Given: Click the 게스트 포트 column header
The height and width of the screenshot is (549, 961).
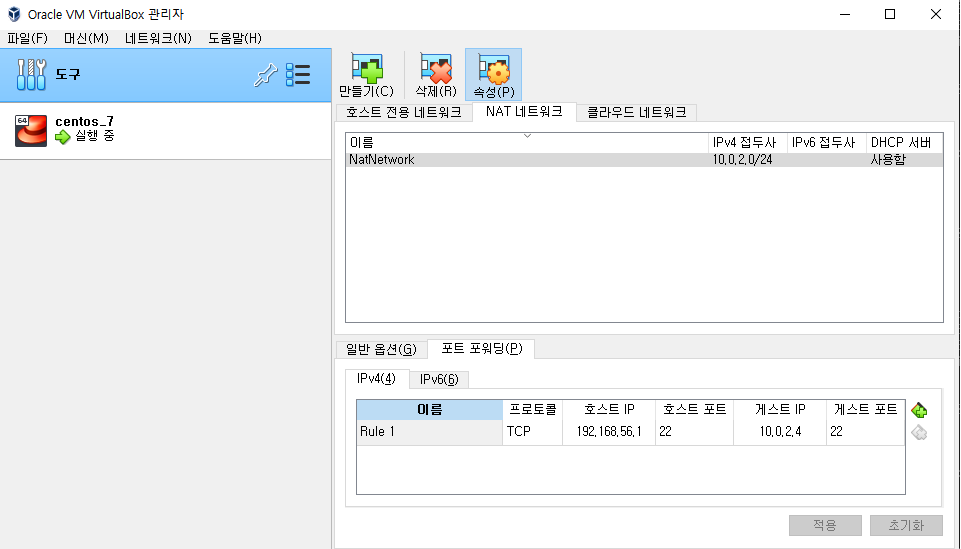Looking at the screenshot, I should [865, 410].
